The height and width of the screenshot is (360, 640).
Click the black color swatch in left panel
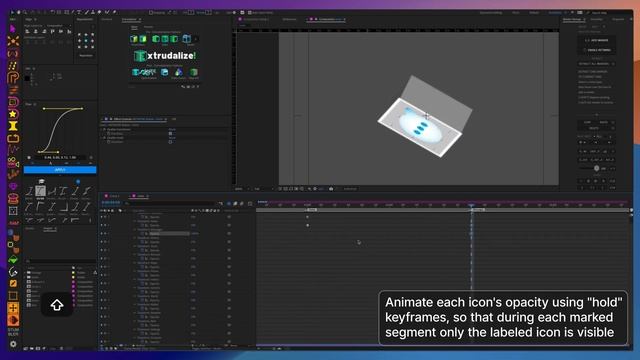click(x=27, y=78)
